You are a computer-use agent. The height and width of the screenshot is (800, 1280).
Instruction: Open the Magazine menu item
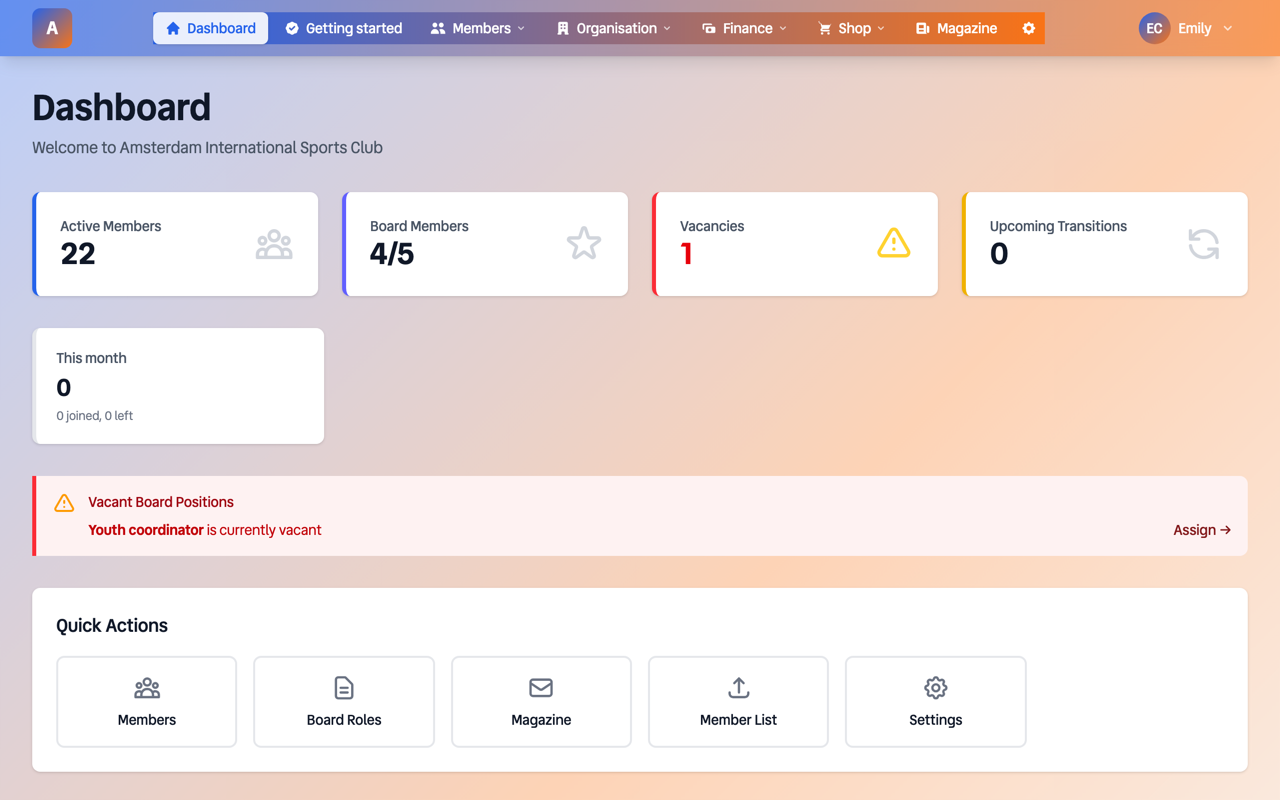pyautogui.click(x=956, y=28)
